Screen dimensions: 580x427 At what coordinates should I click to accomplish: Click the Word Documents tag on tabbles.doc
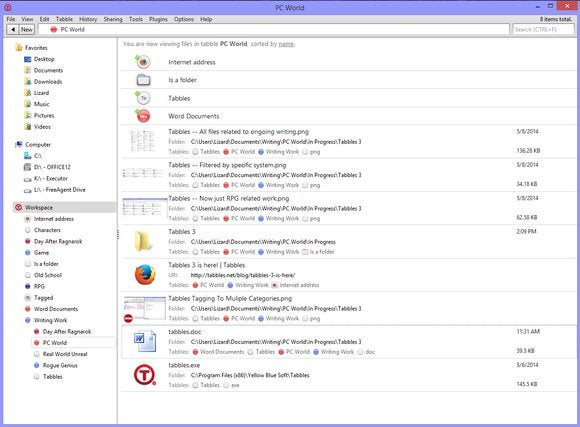click(x=218, y=352)
